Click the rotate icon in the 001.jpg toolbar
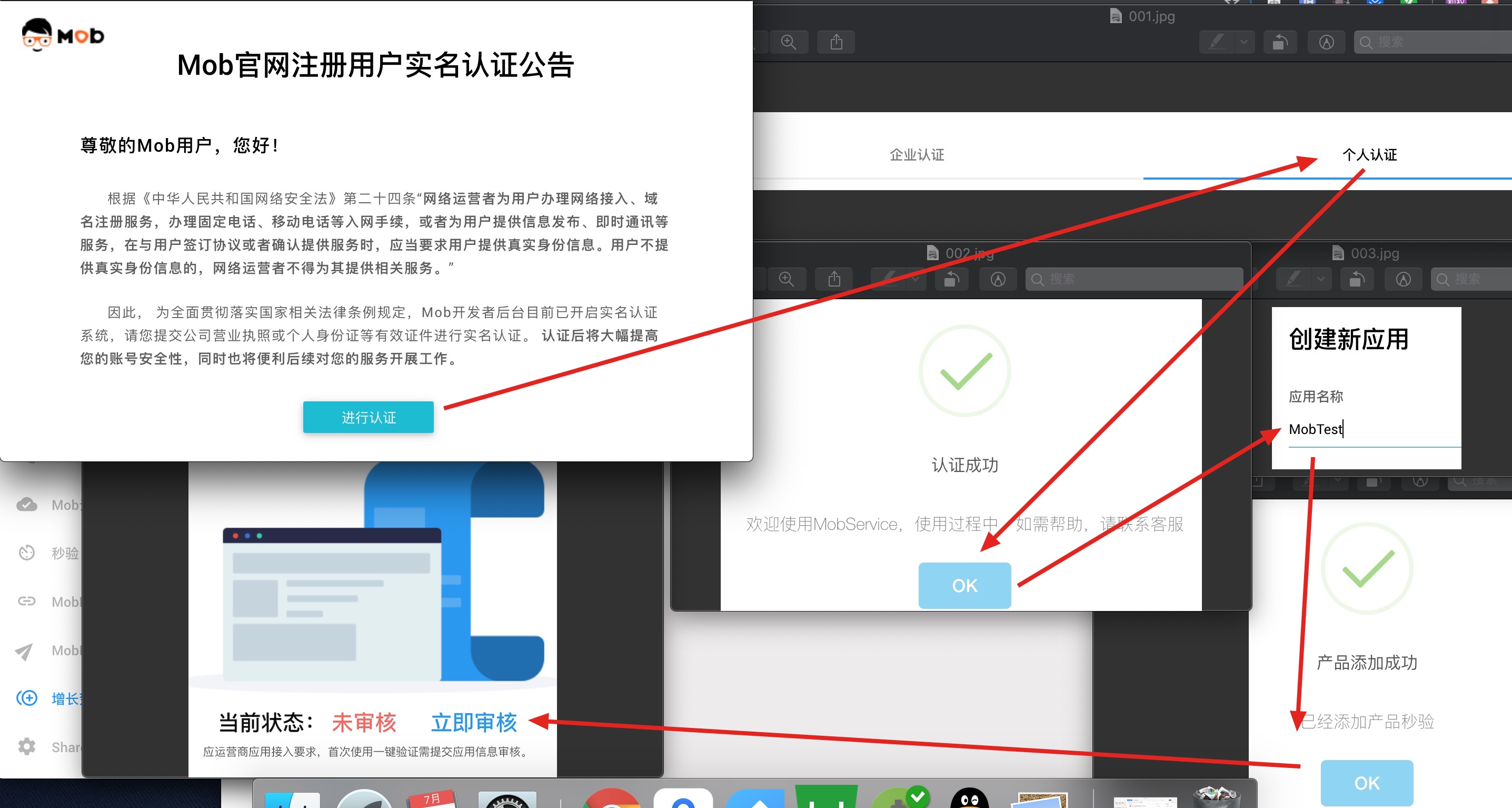This screenshot has height=808, width=1512. point(1280,42)
